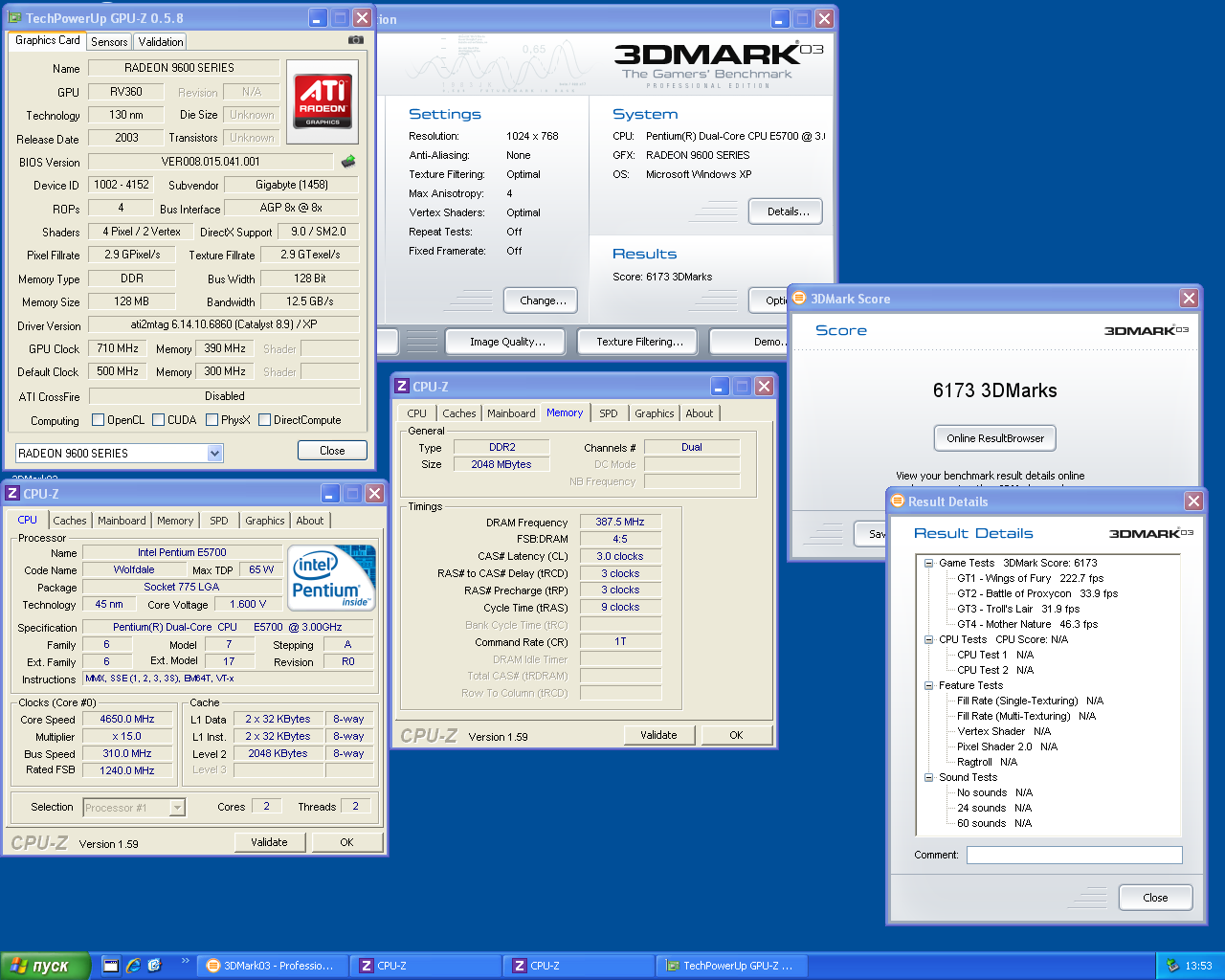Click OK in the CPU-Z CPU window
The image size is (1225, 980).
346,842
